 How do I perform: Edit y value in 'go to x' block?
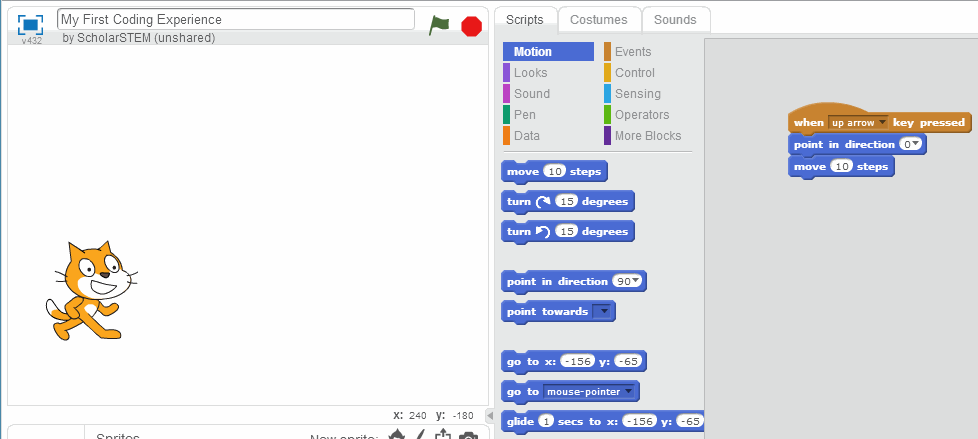627,362
